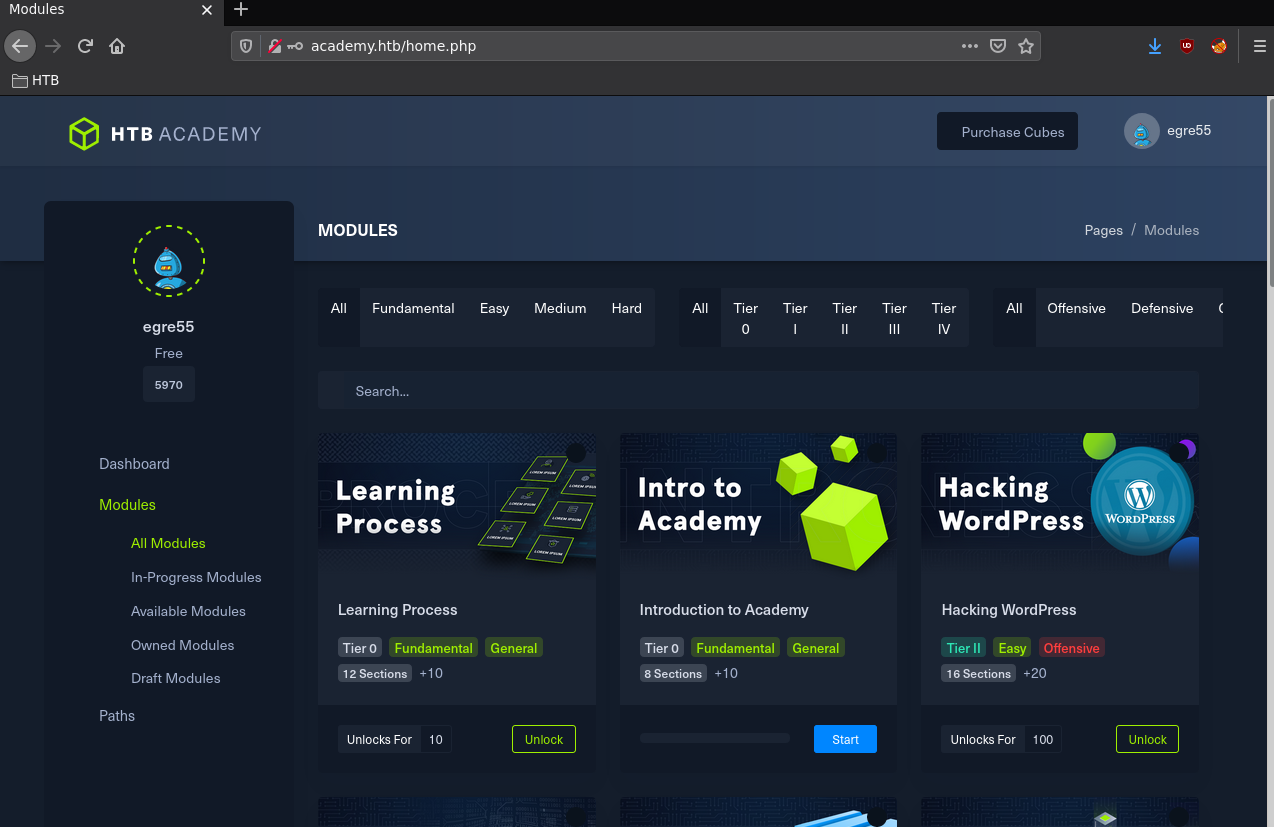Open Draft Modules in the sidebar

coord(175,678)
